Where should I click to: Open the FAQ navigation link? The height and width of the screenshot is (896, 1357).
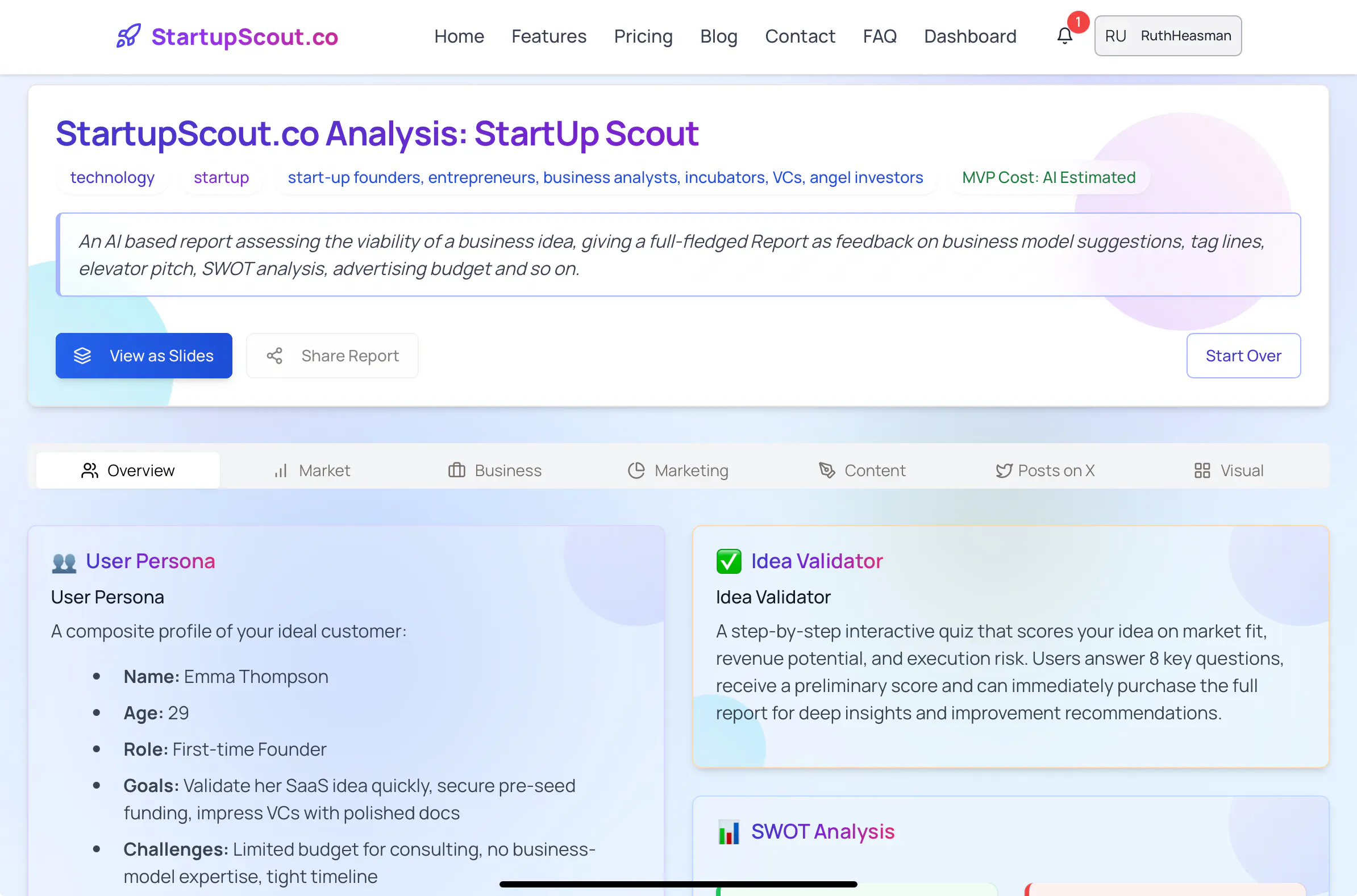[879, 36]
